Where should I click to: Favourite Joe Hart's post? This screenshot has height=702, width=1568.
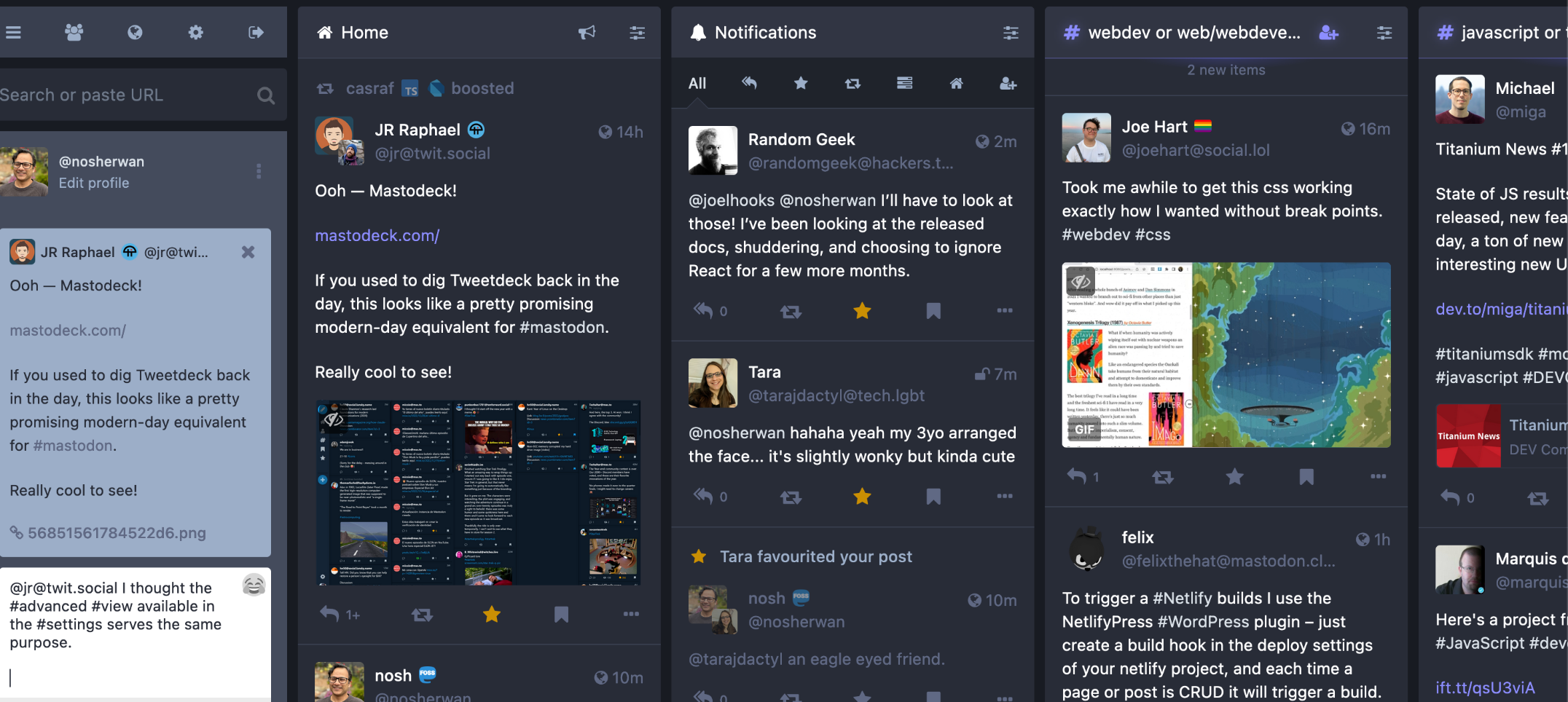[1234, 476]
